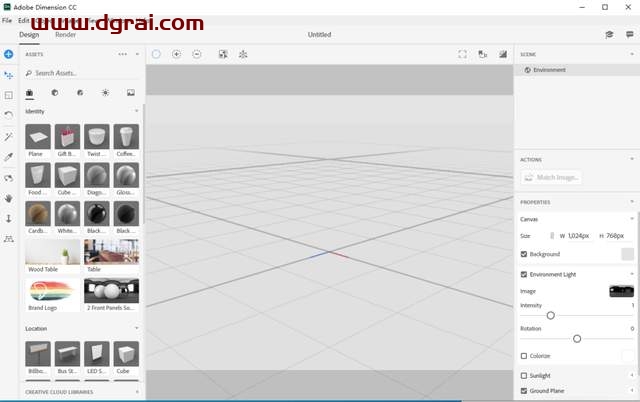This screenshot has height=402, width=640.
Task: Collapse the Canvas properties section
Action: (632, 219)
